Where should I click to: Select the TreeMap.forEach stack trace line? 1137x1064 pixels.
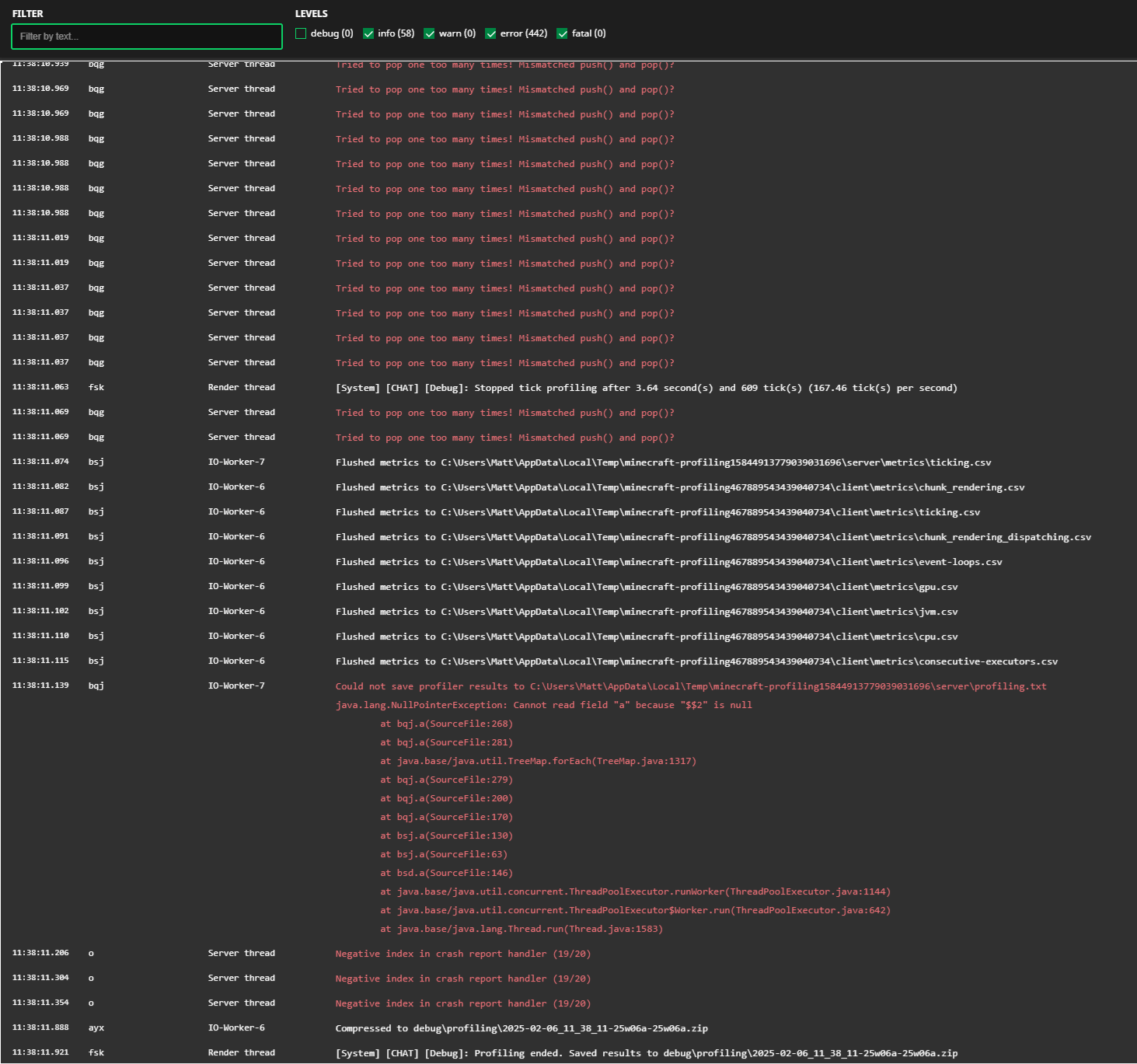(538, 761)
